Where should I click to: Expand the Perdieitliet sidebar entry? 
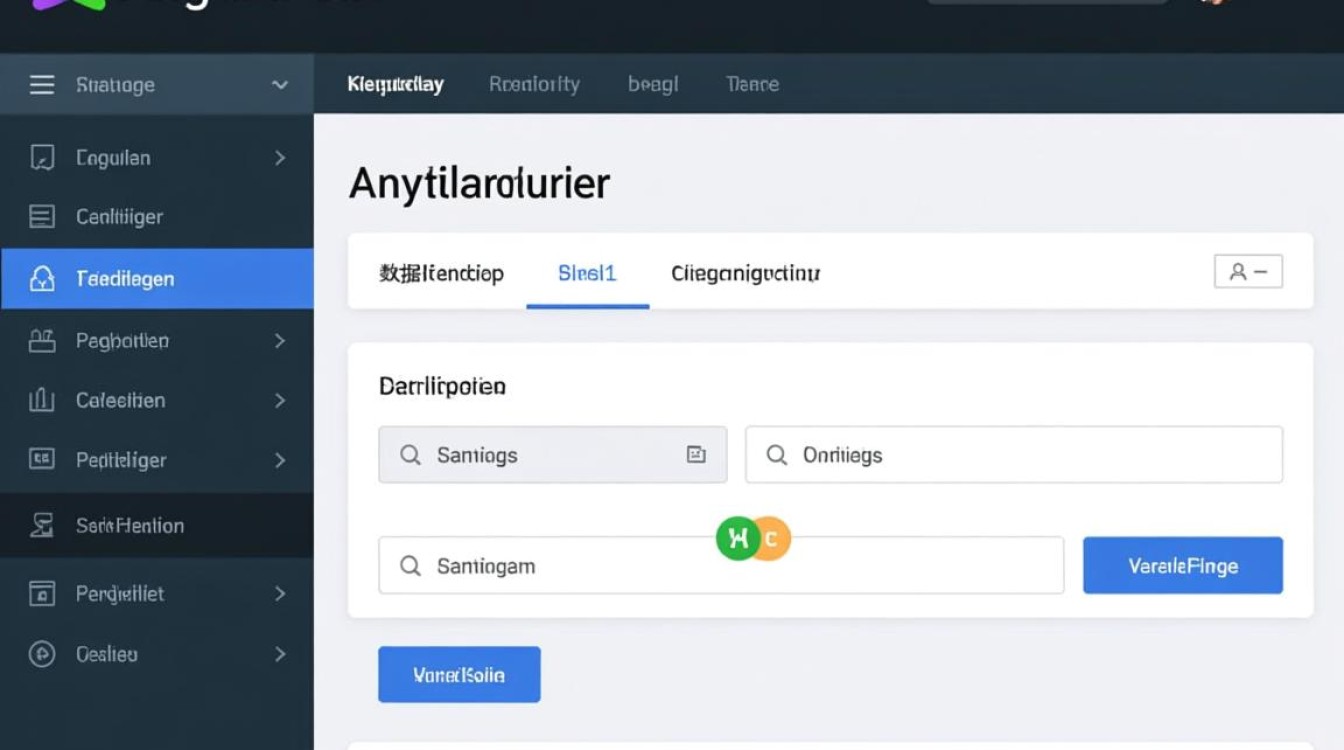pos(279,593)
